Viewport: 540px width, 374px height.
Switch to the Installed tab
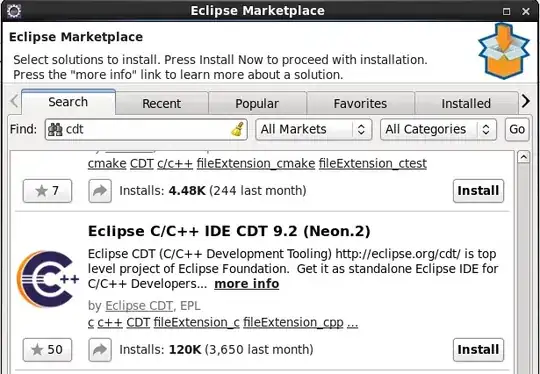(x=466, y=103)
